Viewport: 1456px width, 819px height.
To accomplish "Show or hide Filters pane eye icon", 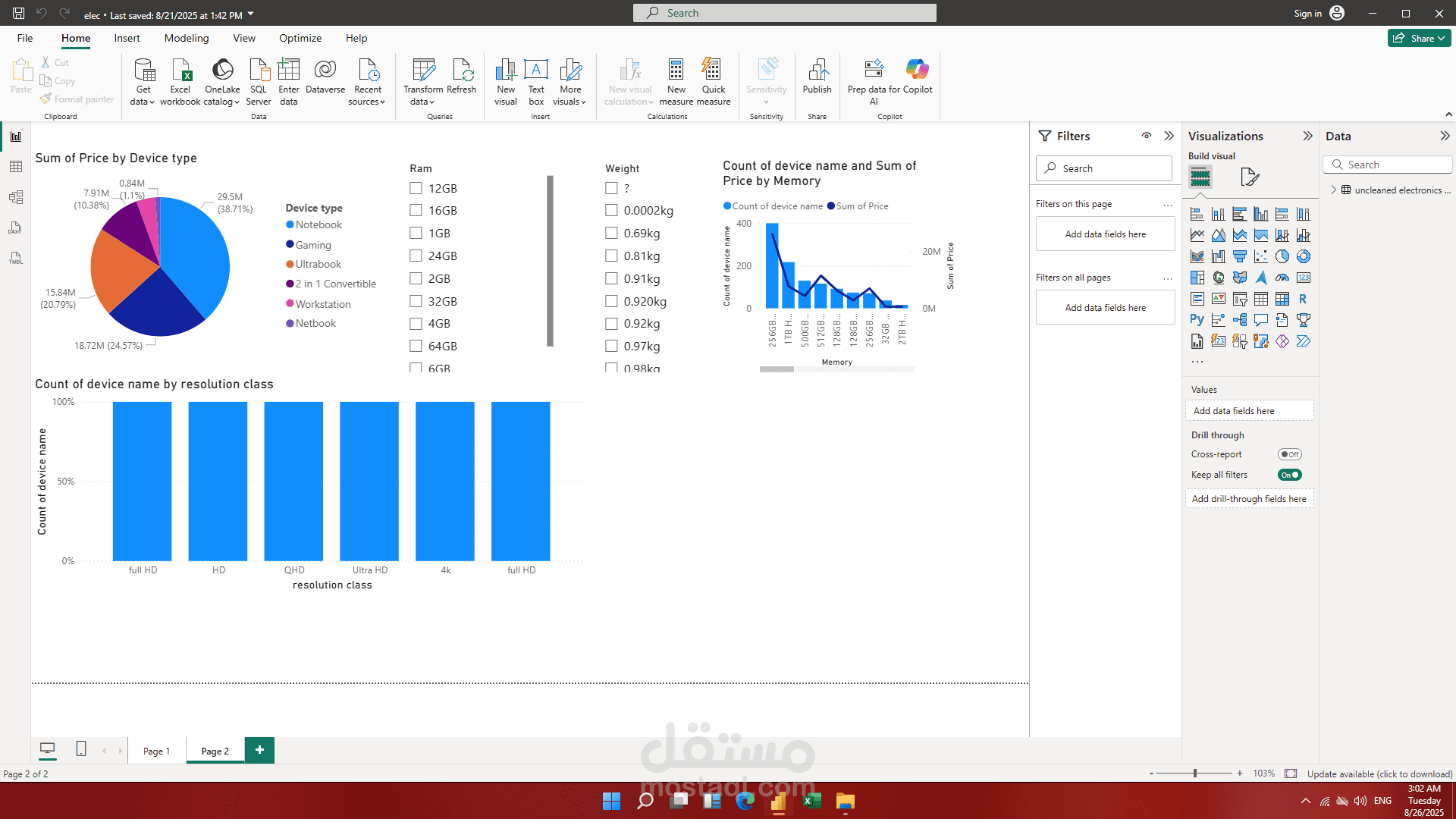I will click(1147, 136).
